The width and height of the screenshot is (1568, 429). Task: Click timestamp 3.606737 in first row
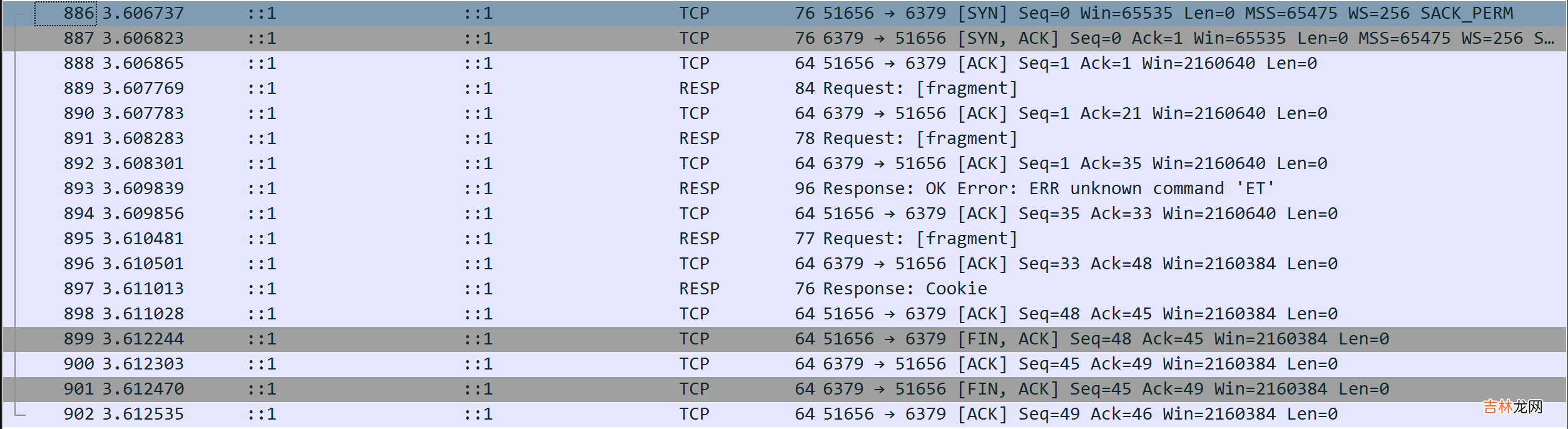click(143, 13)
